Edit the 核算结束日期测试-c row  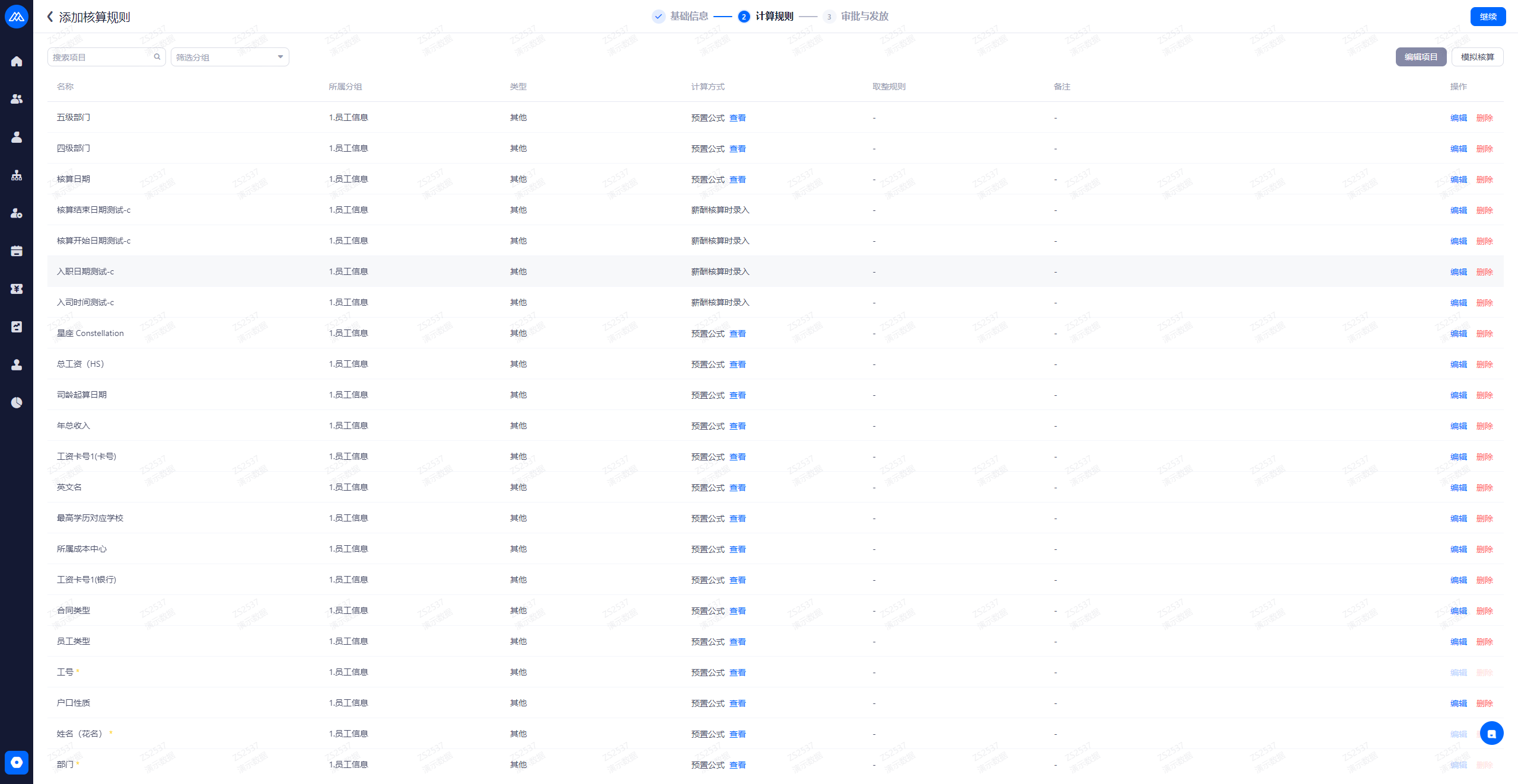(x=1458, y=210)
